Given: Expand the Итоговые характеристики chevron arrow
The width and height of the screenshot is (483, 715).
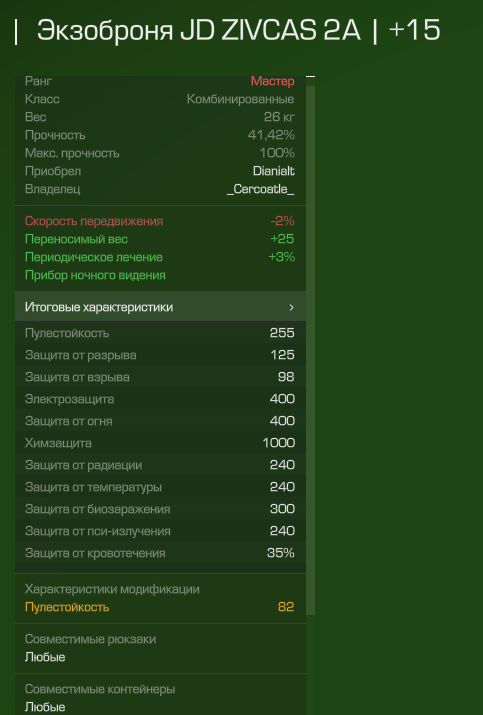Looking at the screenshot, I should point(291,307).
